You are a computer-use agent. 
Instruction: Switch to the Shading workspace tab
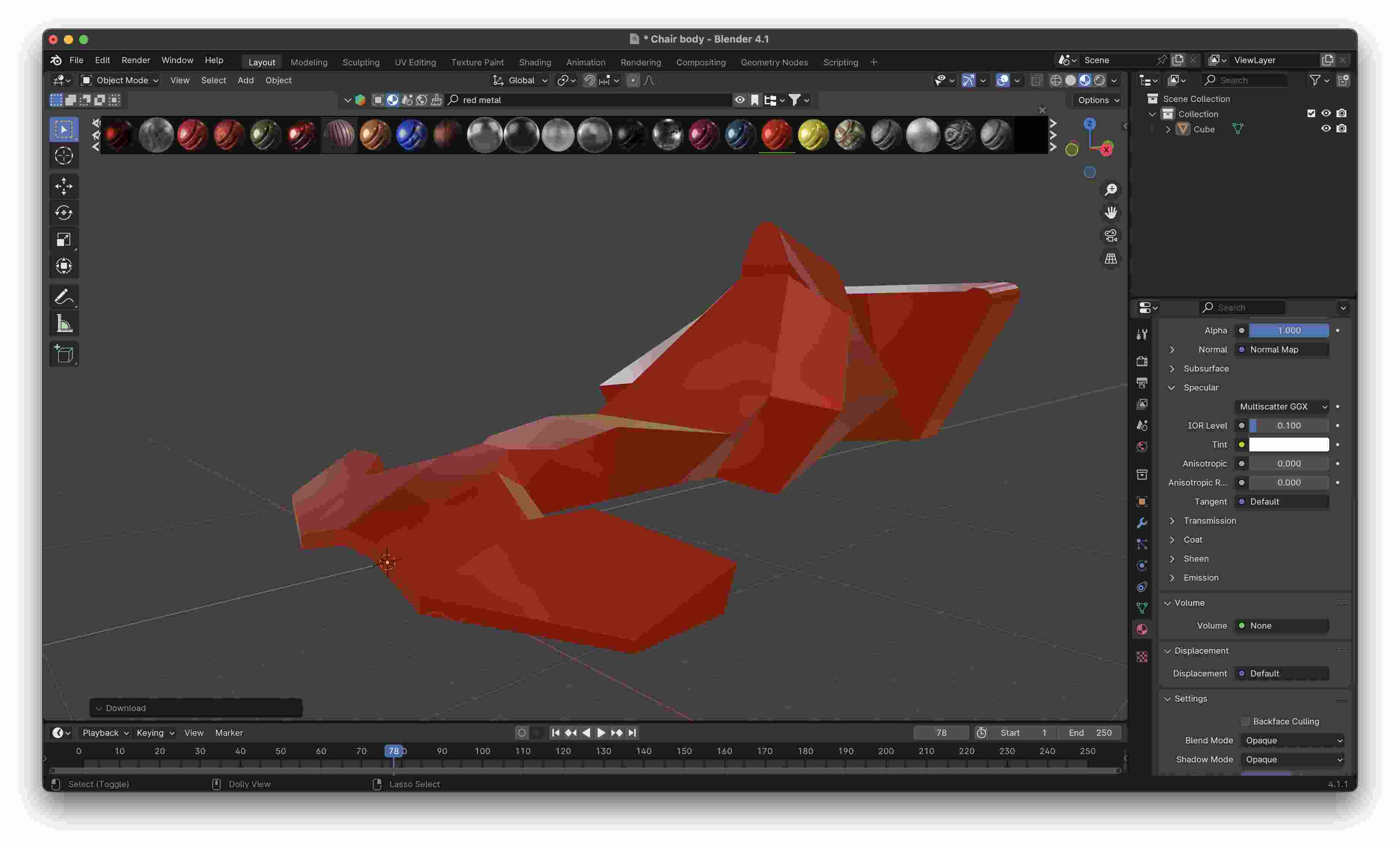(x=535, y=62)
